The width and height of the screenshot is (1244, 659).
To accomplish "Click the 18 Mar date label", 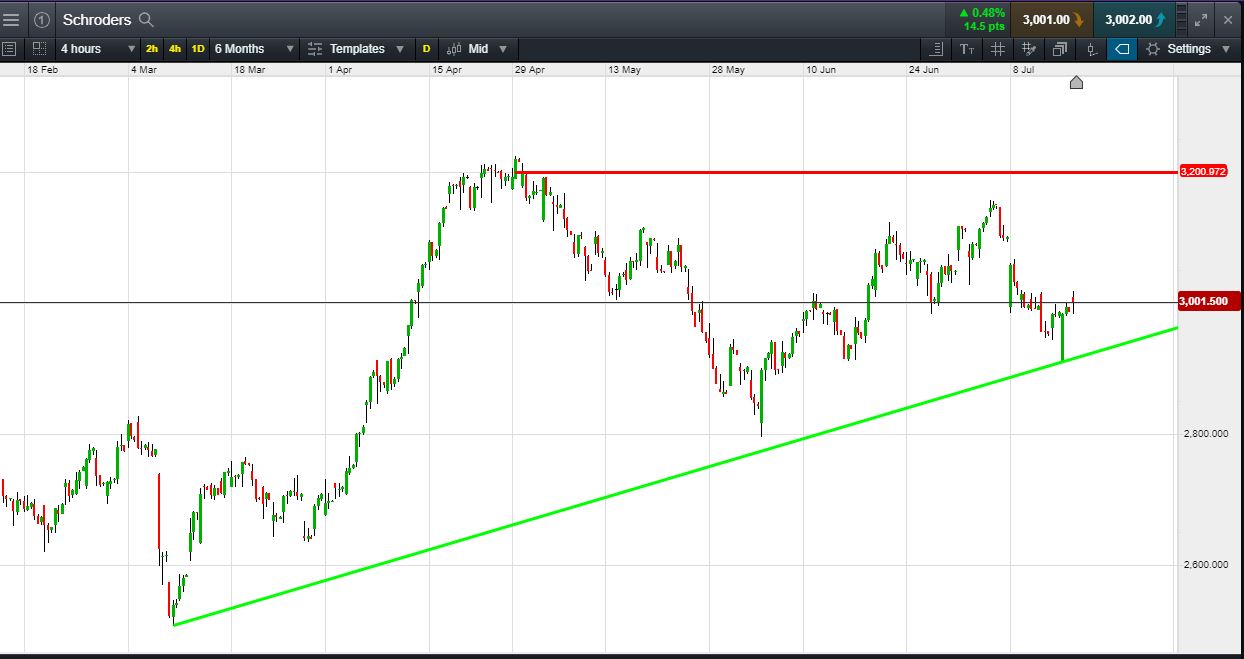I will (249, 70).
